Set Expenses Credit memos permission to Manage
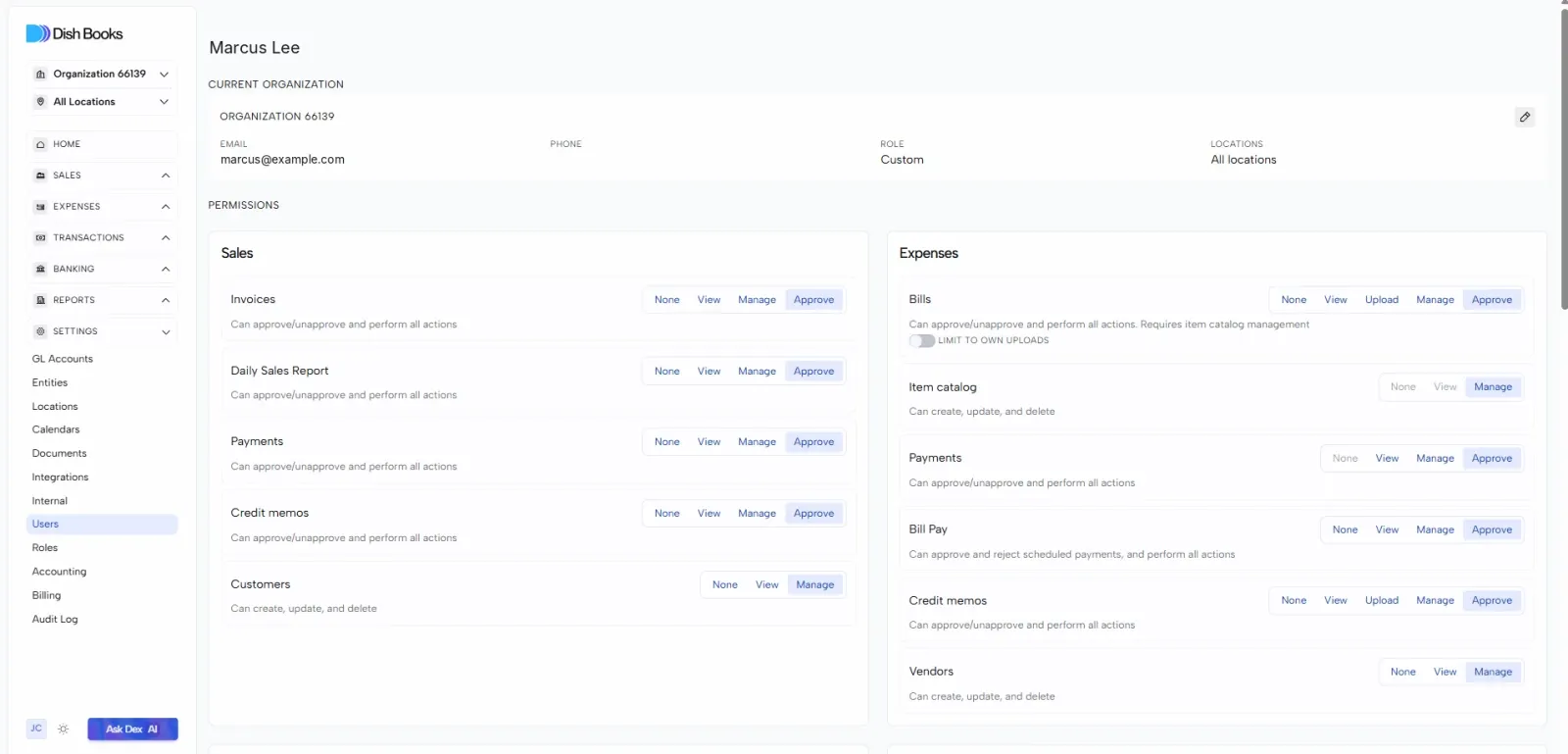The width and height of the screenshot is (1568, 754). 1435,601
